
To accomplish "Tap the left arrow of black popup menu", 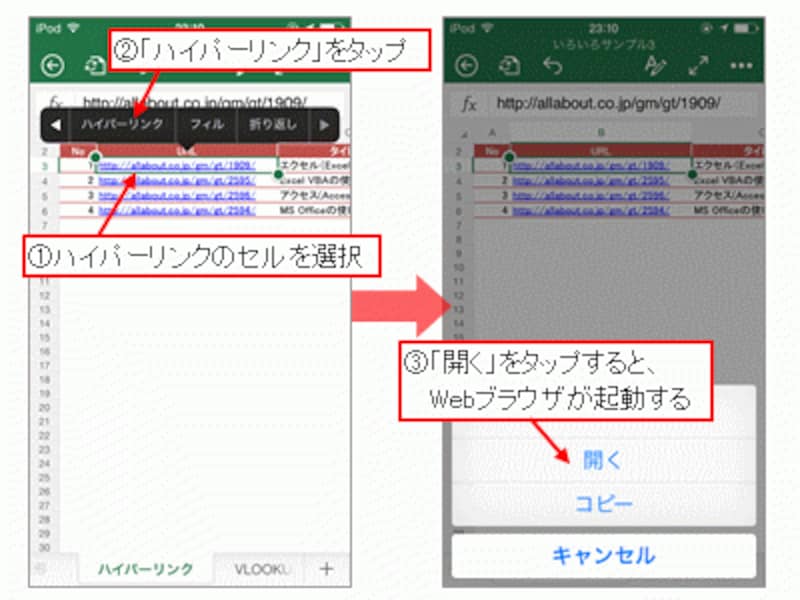I will pos(56,124).
